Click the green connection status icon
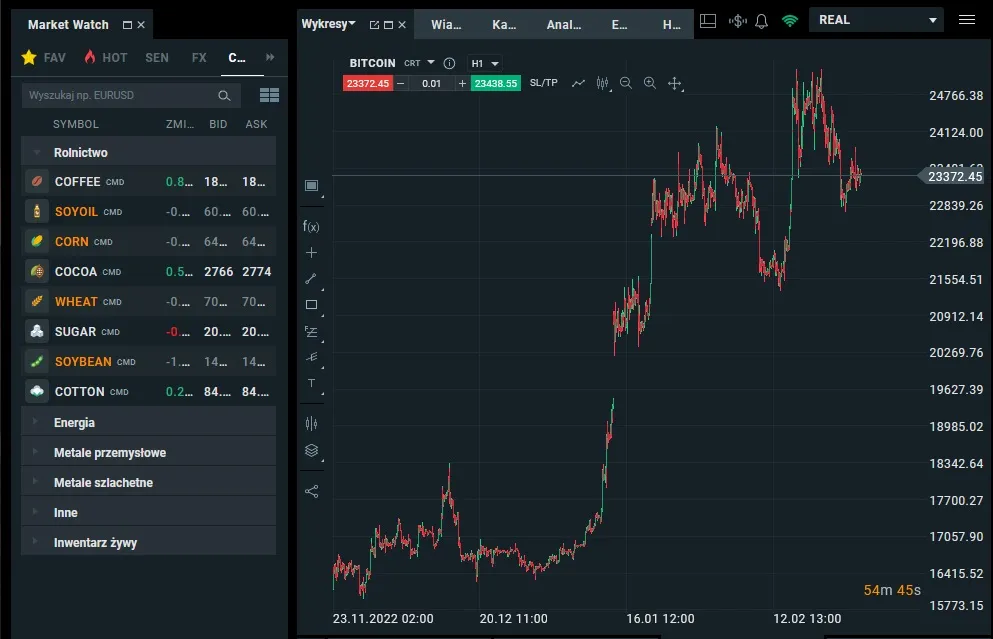Screen dimensions: 993x639 click(x=790, y=21)
